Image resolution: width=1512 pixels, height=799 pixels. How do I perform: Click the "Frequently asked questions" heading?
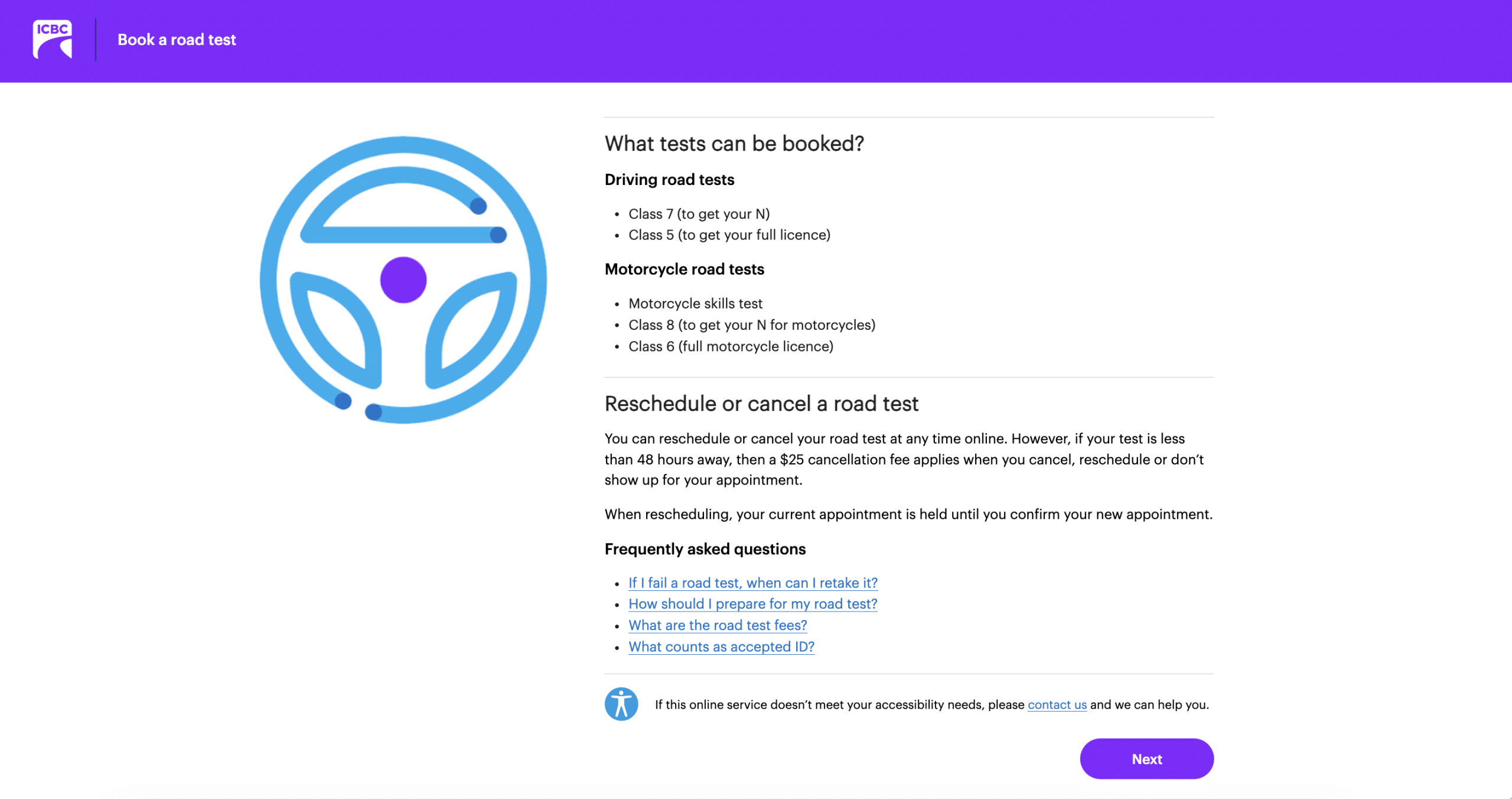(705, 549)
